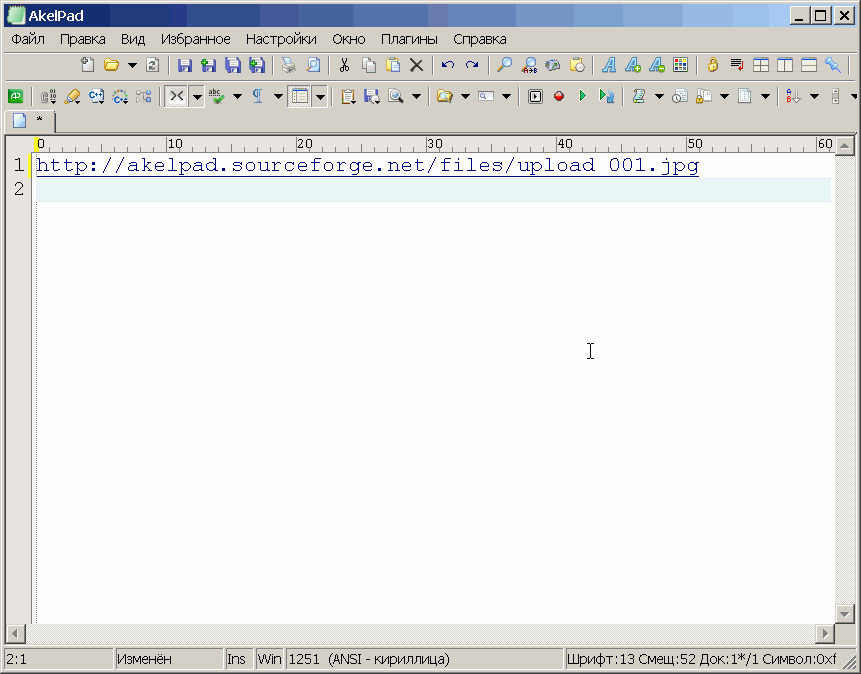Select the unsaved document tab

30,120
